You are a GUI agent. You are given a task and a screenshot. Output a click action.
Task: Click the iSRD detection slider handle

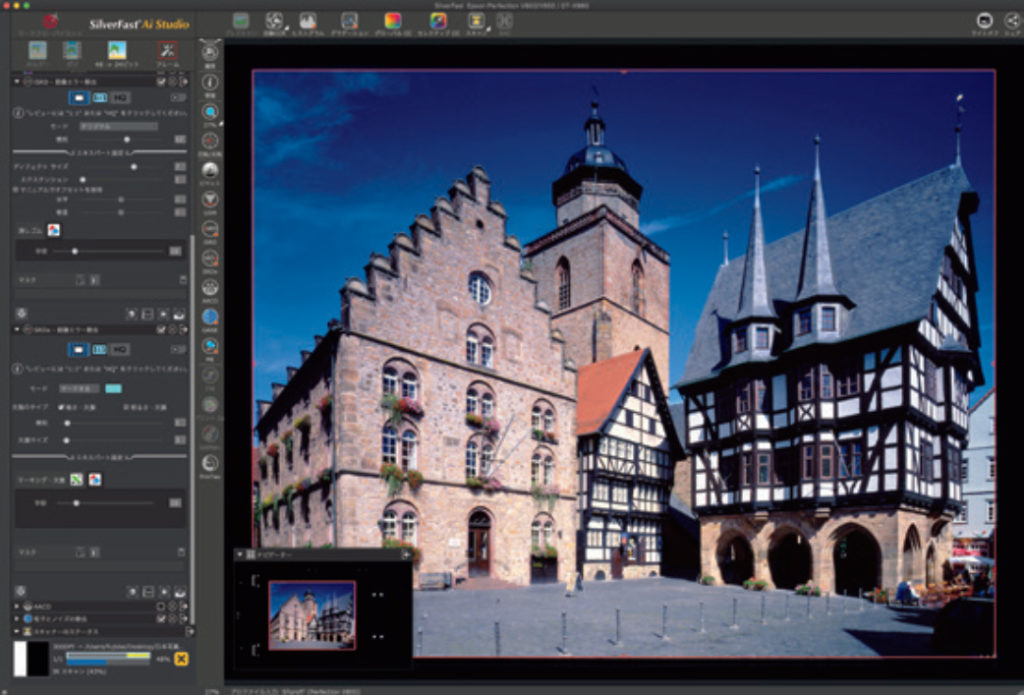click(127, 139)
